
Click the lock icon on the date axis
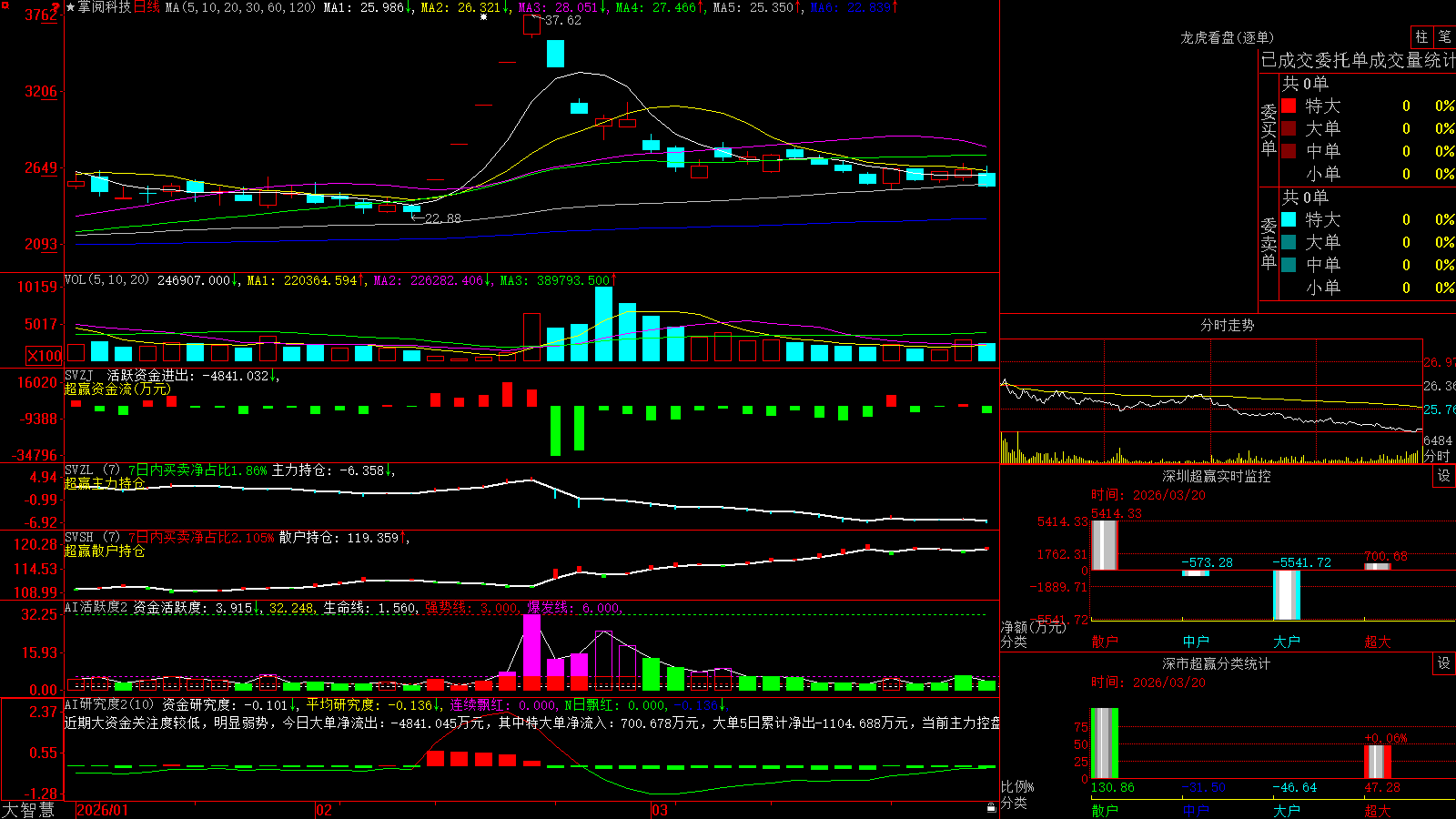[x=991, y=808]
